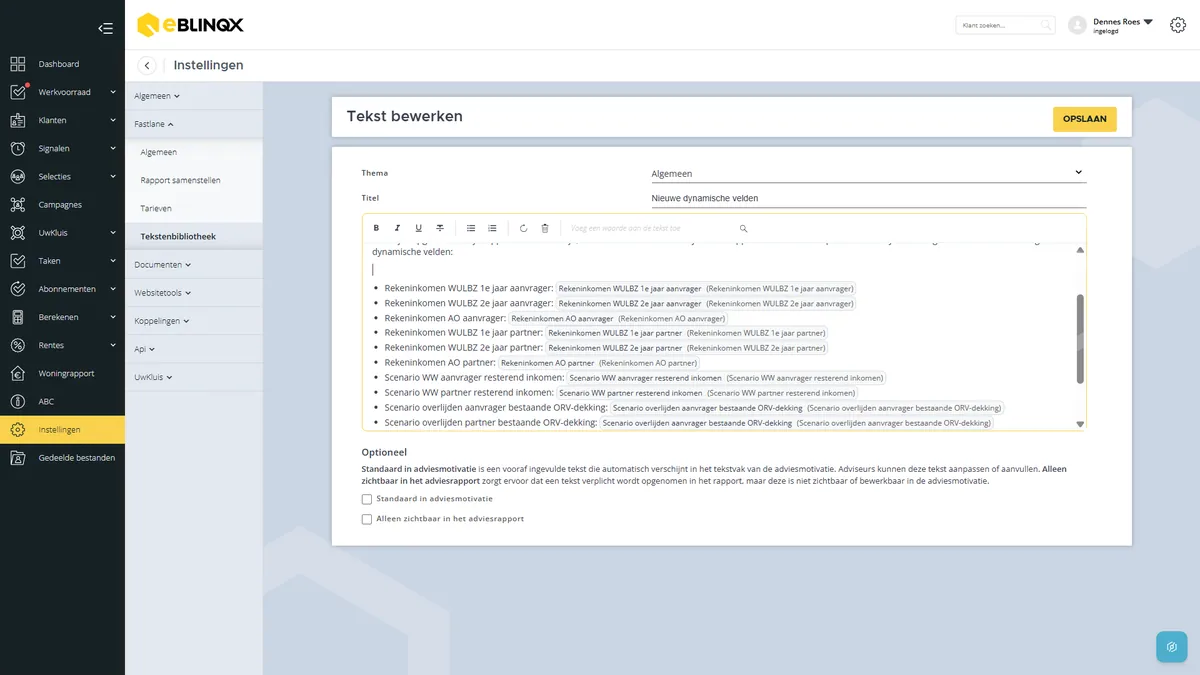Insert a numbered list
Screen dimensions: 1200x675
(x=492, y=228)
